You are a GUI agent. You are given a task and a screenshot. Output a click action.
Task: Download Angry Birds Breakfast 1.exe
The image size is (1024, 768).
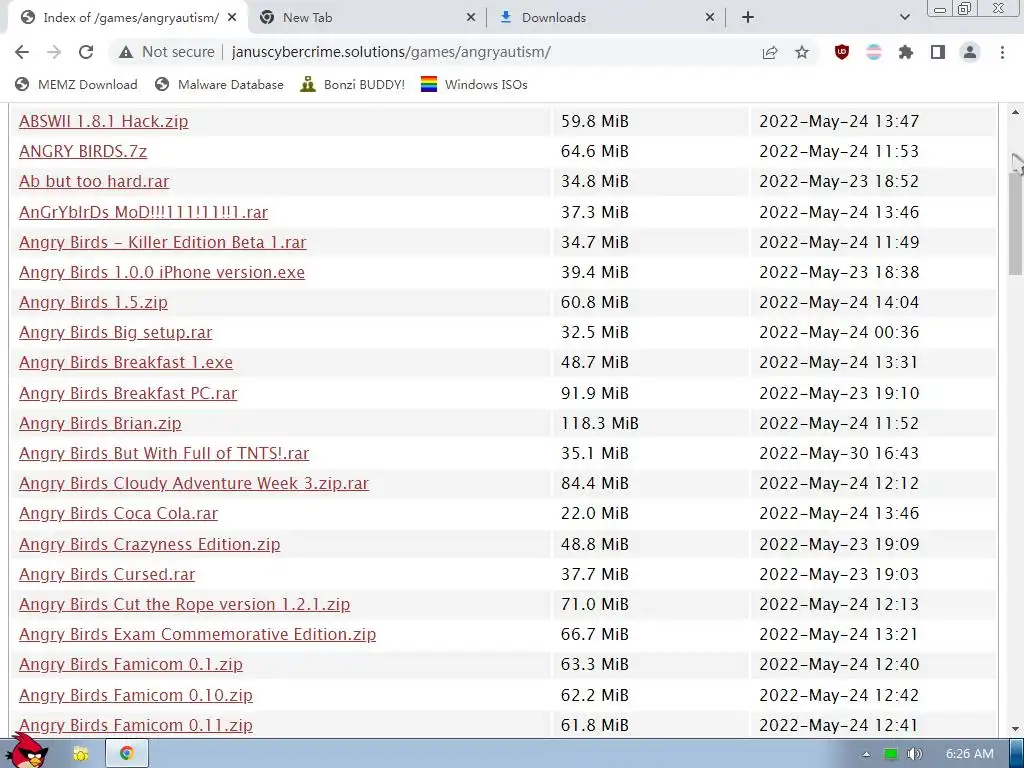[x=126, y=362]
